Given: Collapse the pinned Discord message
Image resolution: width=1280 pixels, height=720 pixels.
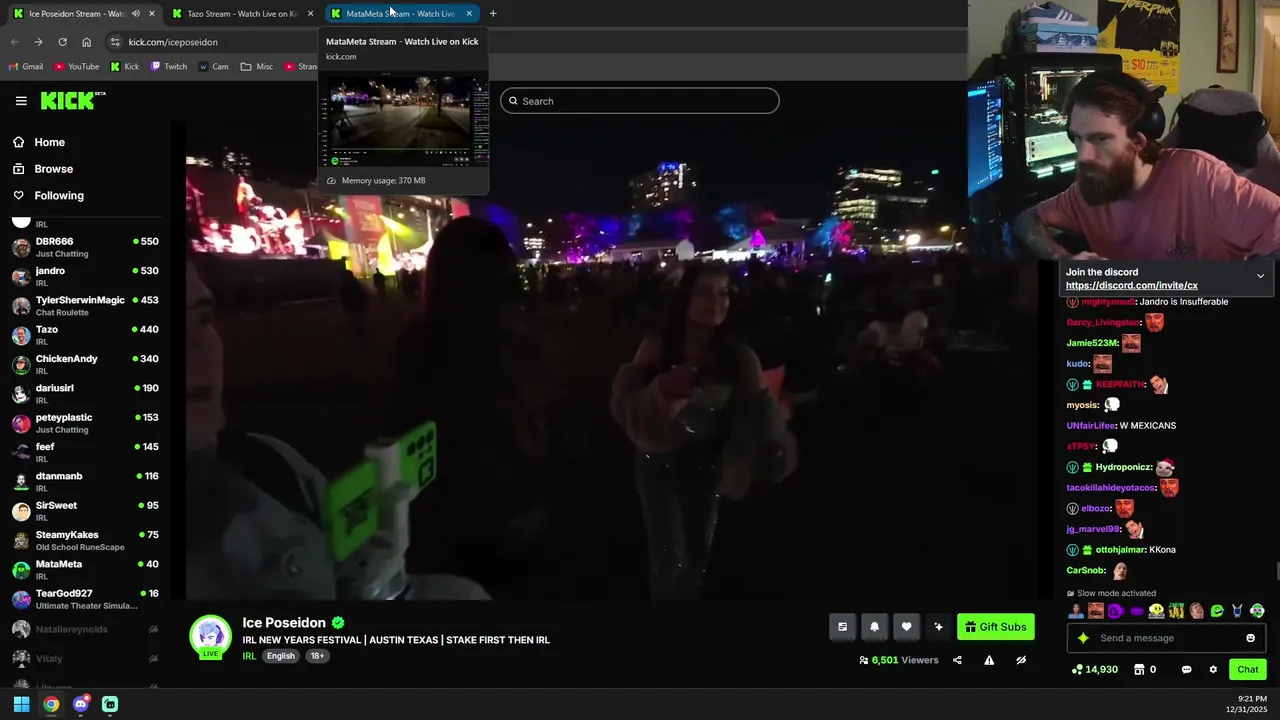Looking at the screenshot, I should [1260, 276].
